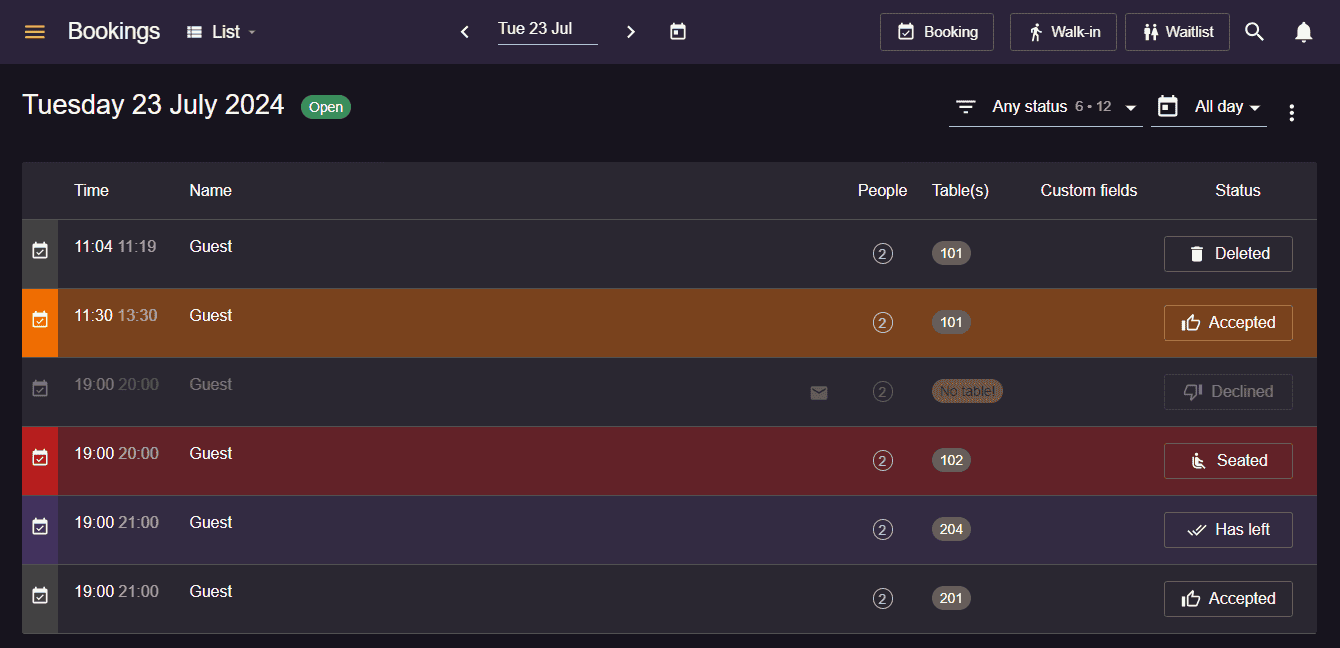This screenshot has width=1340, height=648.
Task: Toggle the orange checkbox on the Accepted 11:30 booking
Action: (40, 322)
